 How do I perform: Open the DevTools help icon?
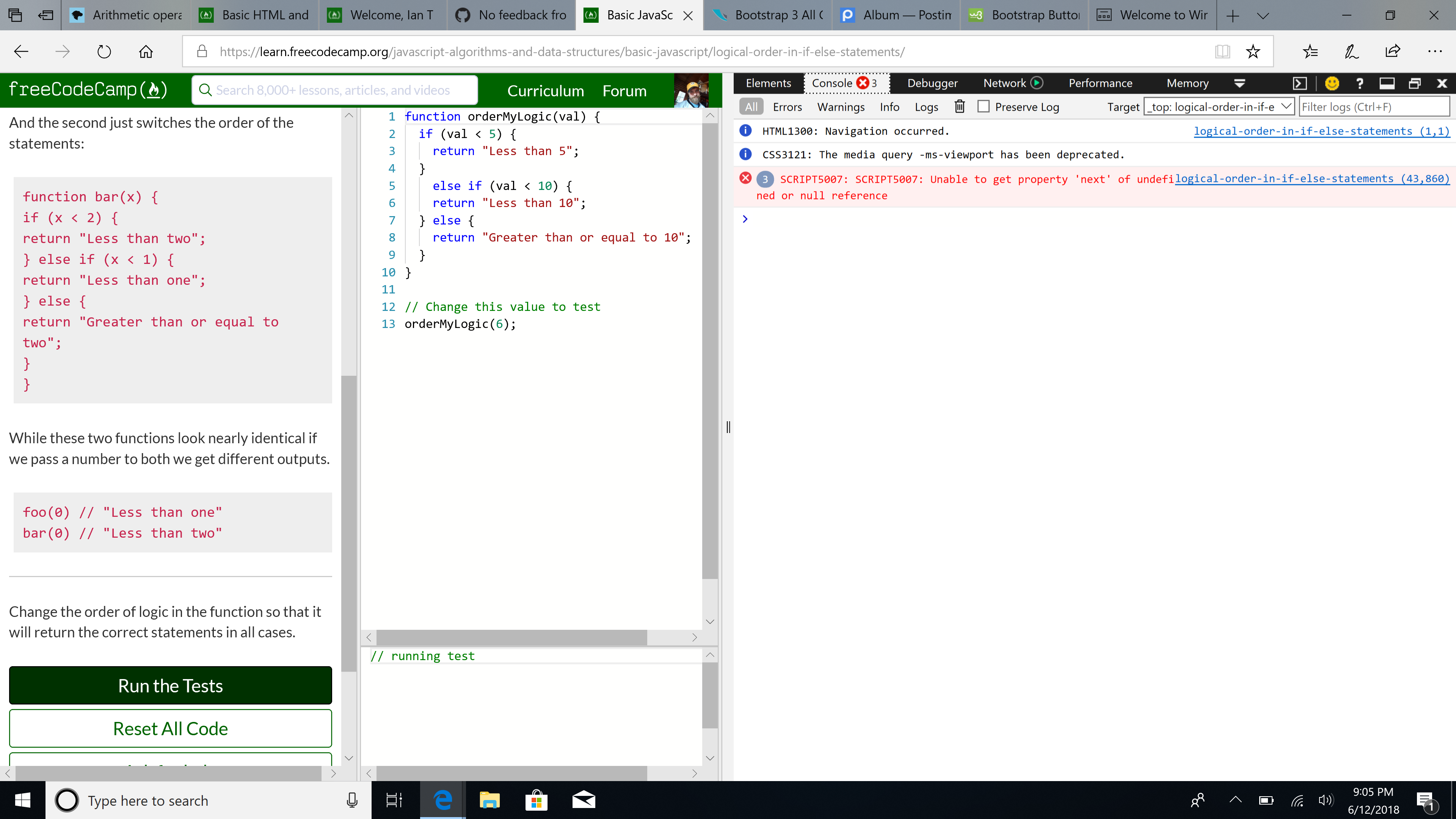[x=1359, y=83]
